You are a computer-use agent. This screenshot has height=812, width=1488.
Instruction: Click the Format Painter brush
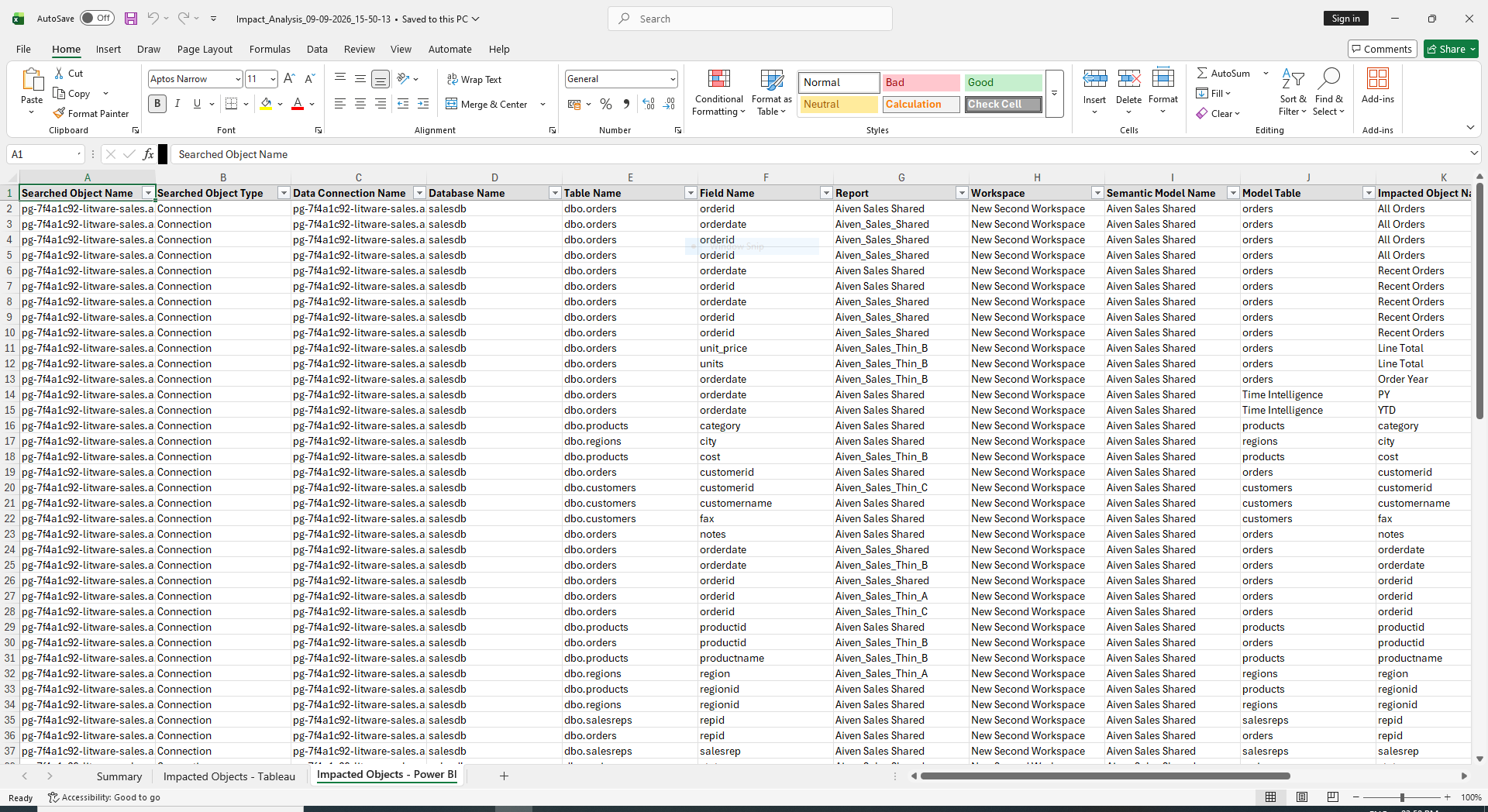[x=91, y=114]
